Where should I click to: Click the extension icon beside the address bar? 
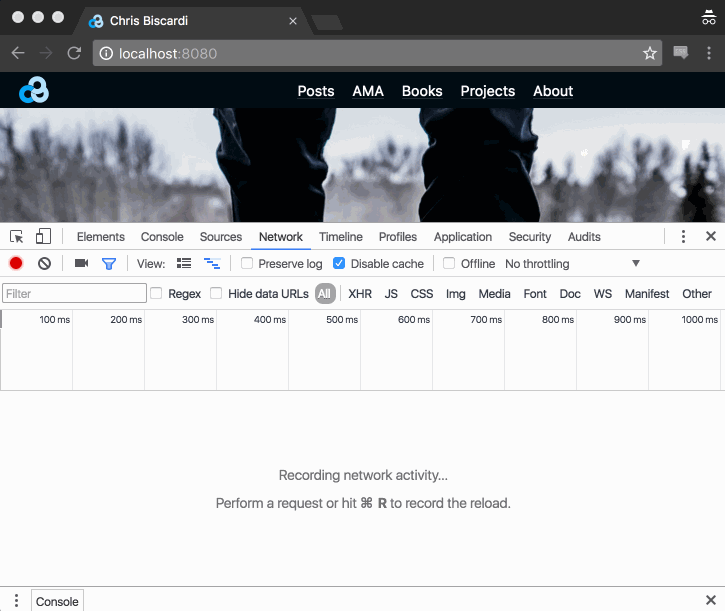tap(681, 52)
